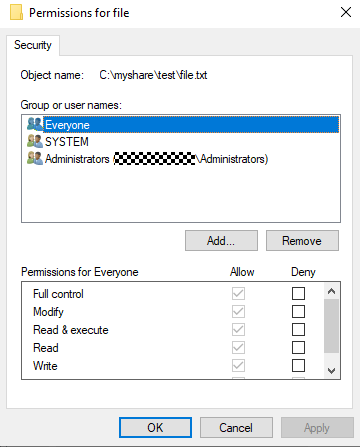Select the Everyone entry
The height and width of the screenshot is (447, 360).
point(181,125)
